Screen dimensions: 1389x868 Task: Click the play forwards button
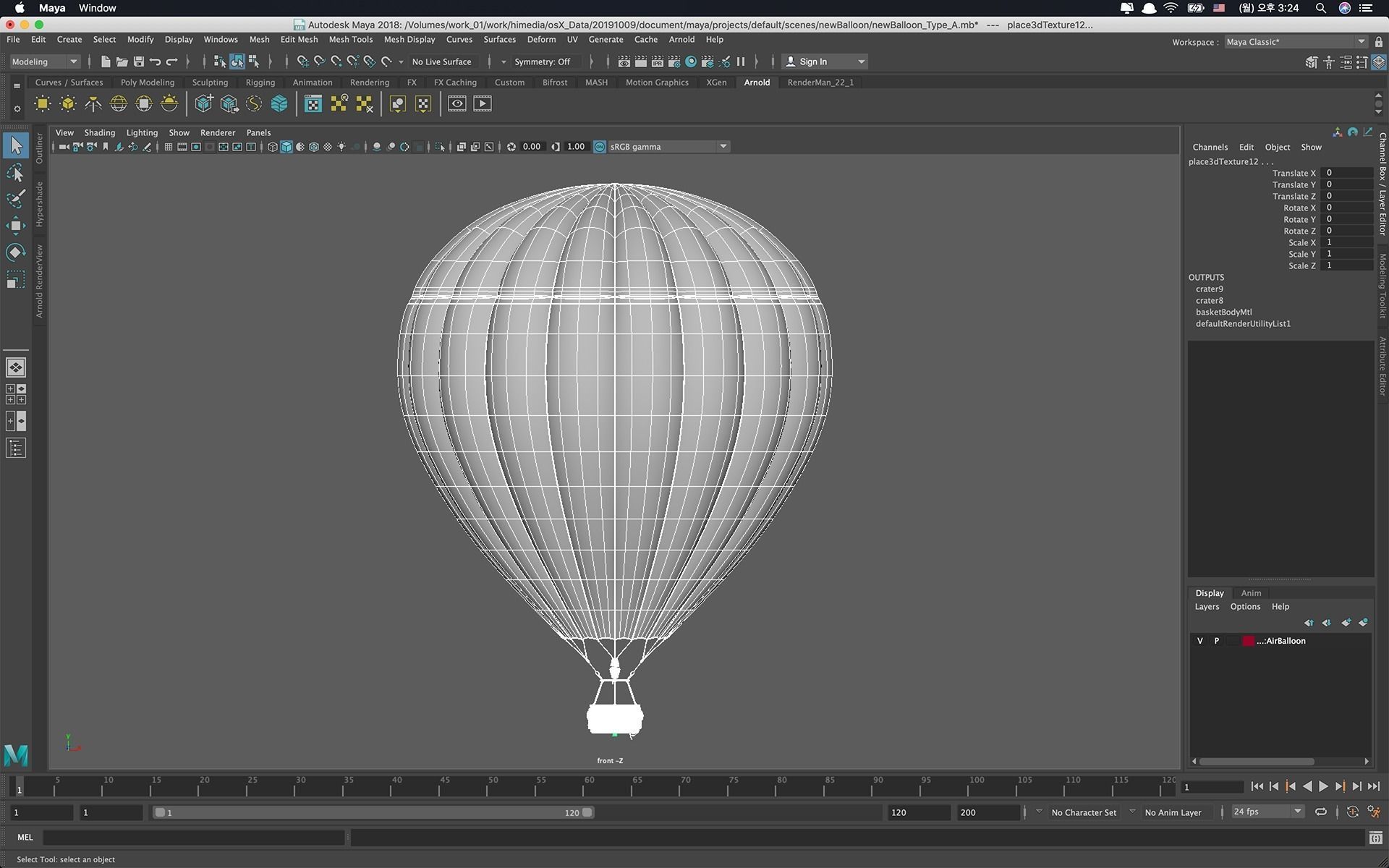[x=1323, y=786]
